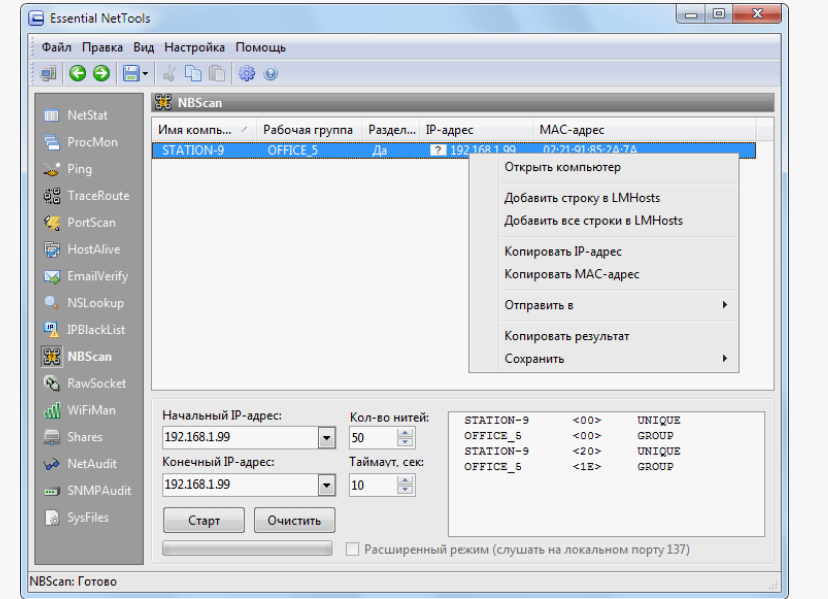This screenshot has height=599, width=828.
Task: Open the RawSocket tool
Action: click(84, 383)
